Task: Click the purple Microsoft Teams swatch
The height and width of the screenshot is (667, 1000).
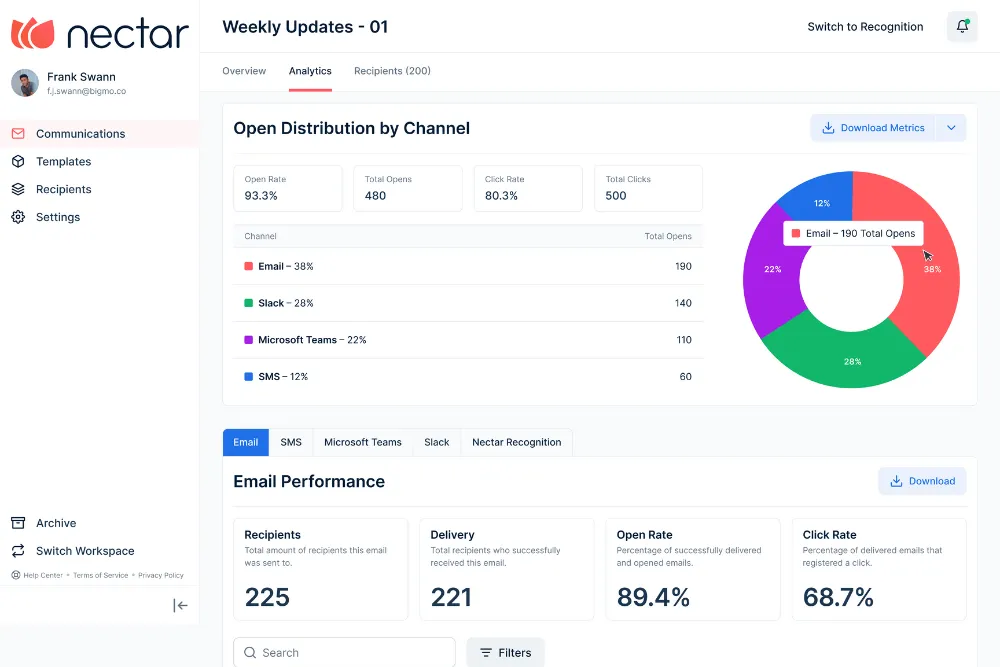Action: click(x=249, y=340)
